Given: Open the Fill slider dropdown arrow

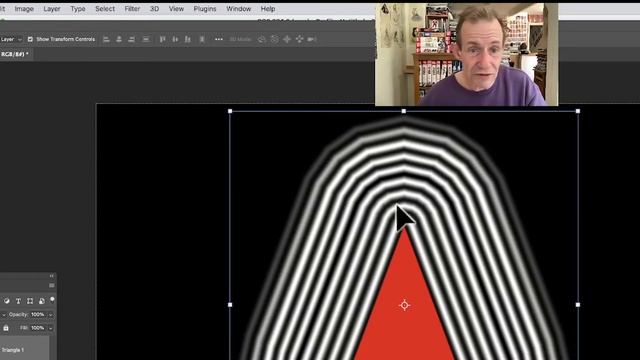Looking at the screenshot, I should 51,328.
